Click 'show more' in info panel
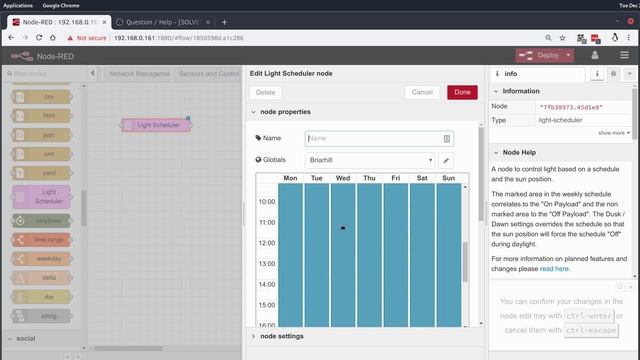 [614, 133]
